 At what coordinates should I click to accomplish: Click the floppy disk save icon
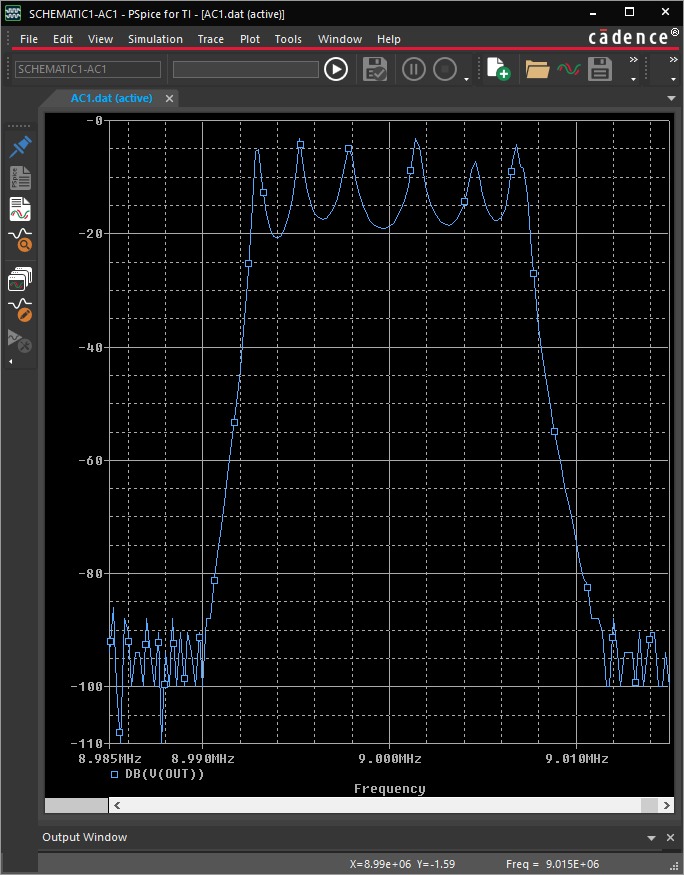pyautogui.click(x=600, y=69)
